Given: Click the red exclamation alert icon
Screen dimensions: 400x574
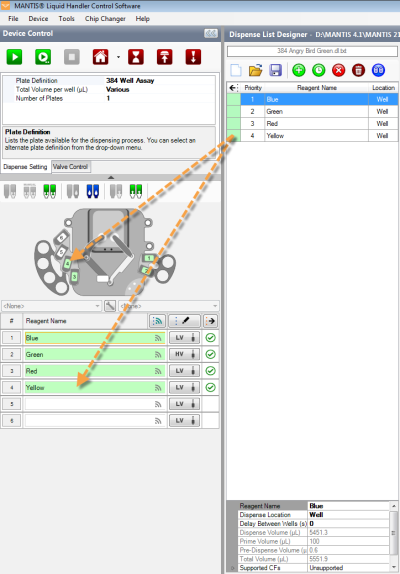Looking at the screenshot, I should click(x=193, y=57).
